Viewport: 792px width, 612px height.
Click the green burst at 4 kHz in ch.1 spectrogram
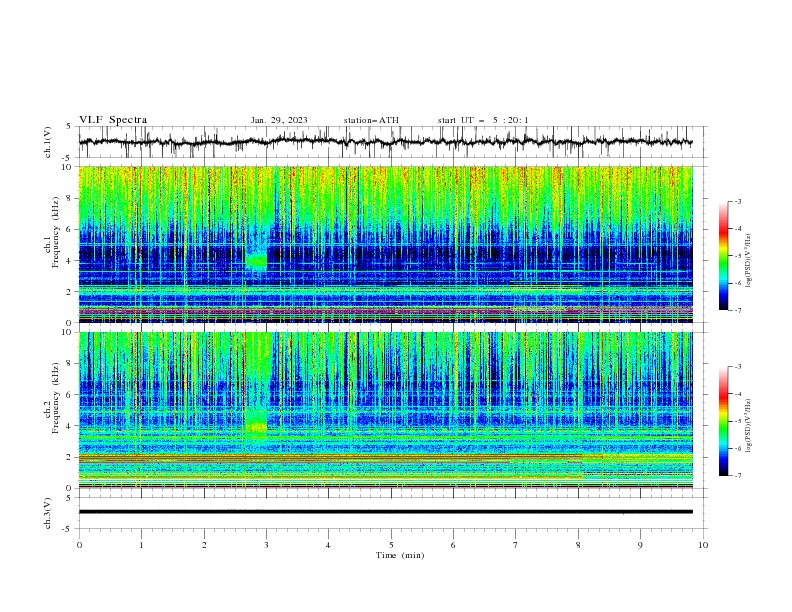point(257,261)
